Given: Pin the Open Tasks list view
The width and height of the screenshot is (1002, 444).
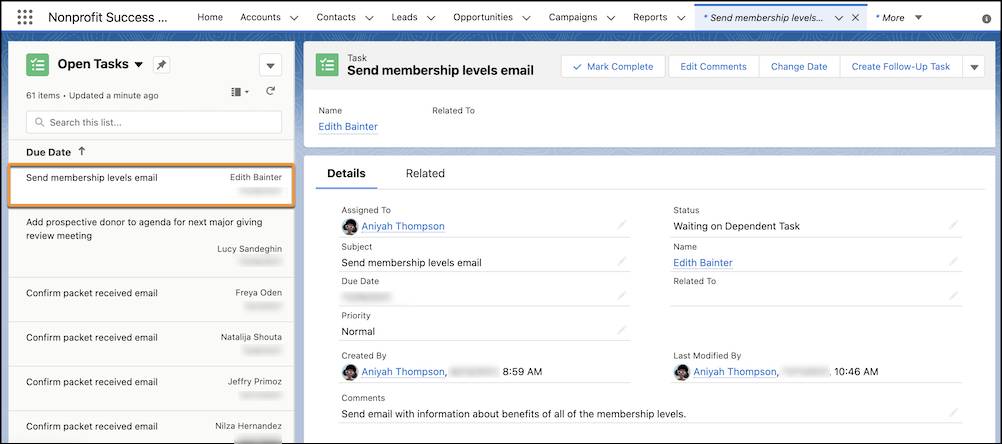Looking at the screenshot, I should (162, 65).
